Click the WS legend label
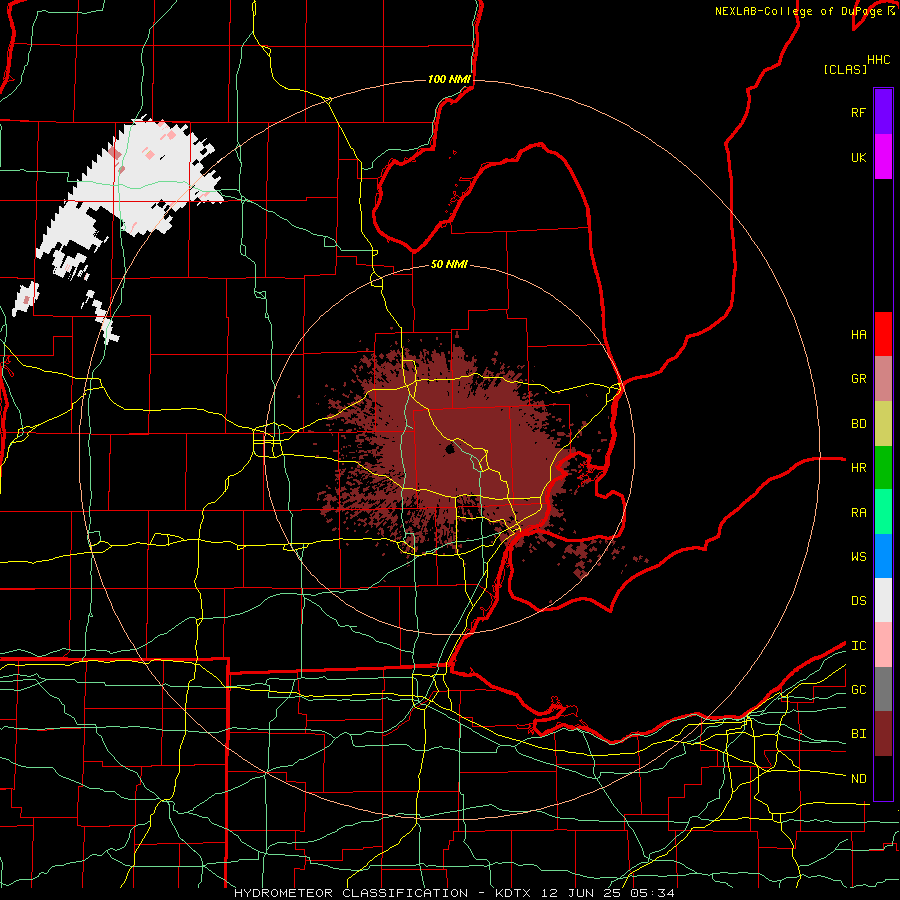 tap(858, 556)
